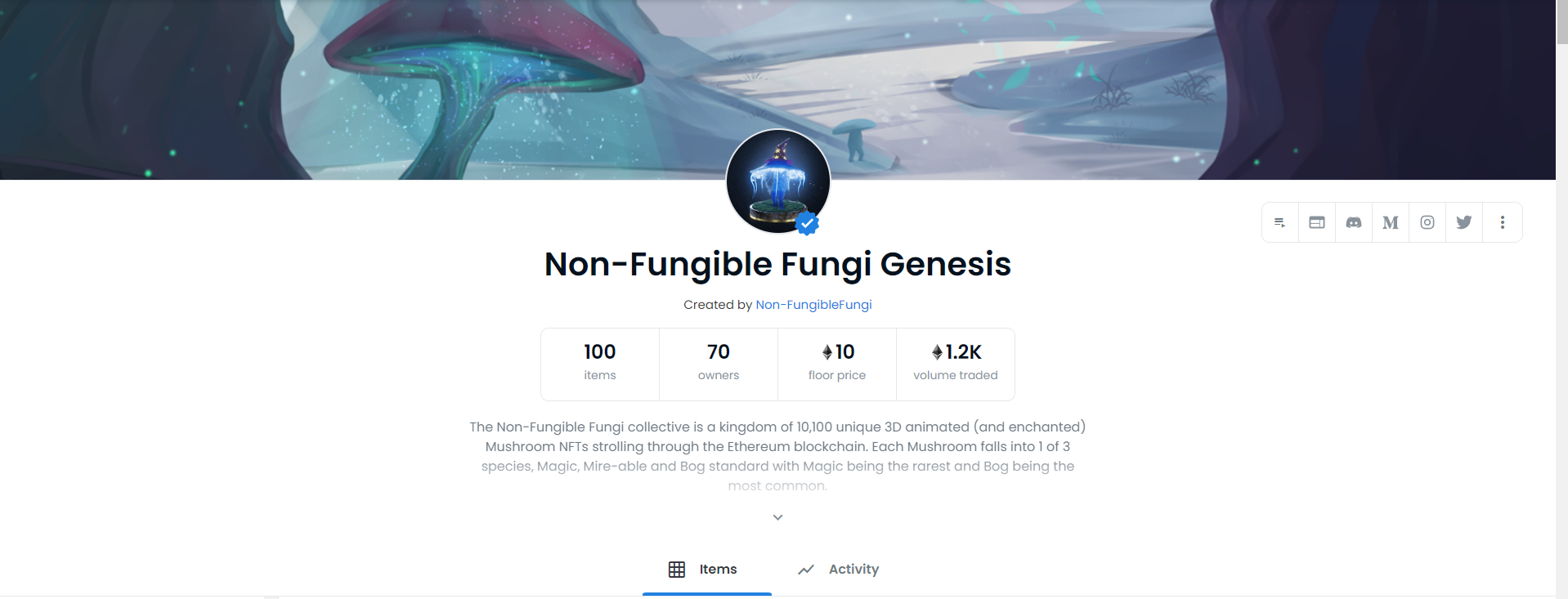Click the 70 owners stat box
The width and height of the screenshot is (1568, 599).
(x=719, y=364)
